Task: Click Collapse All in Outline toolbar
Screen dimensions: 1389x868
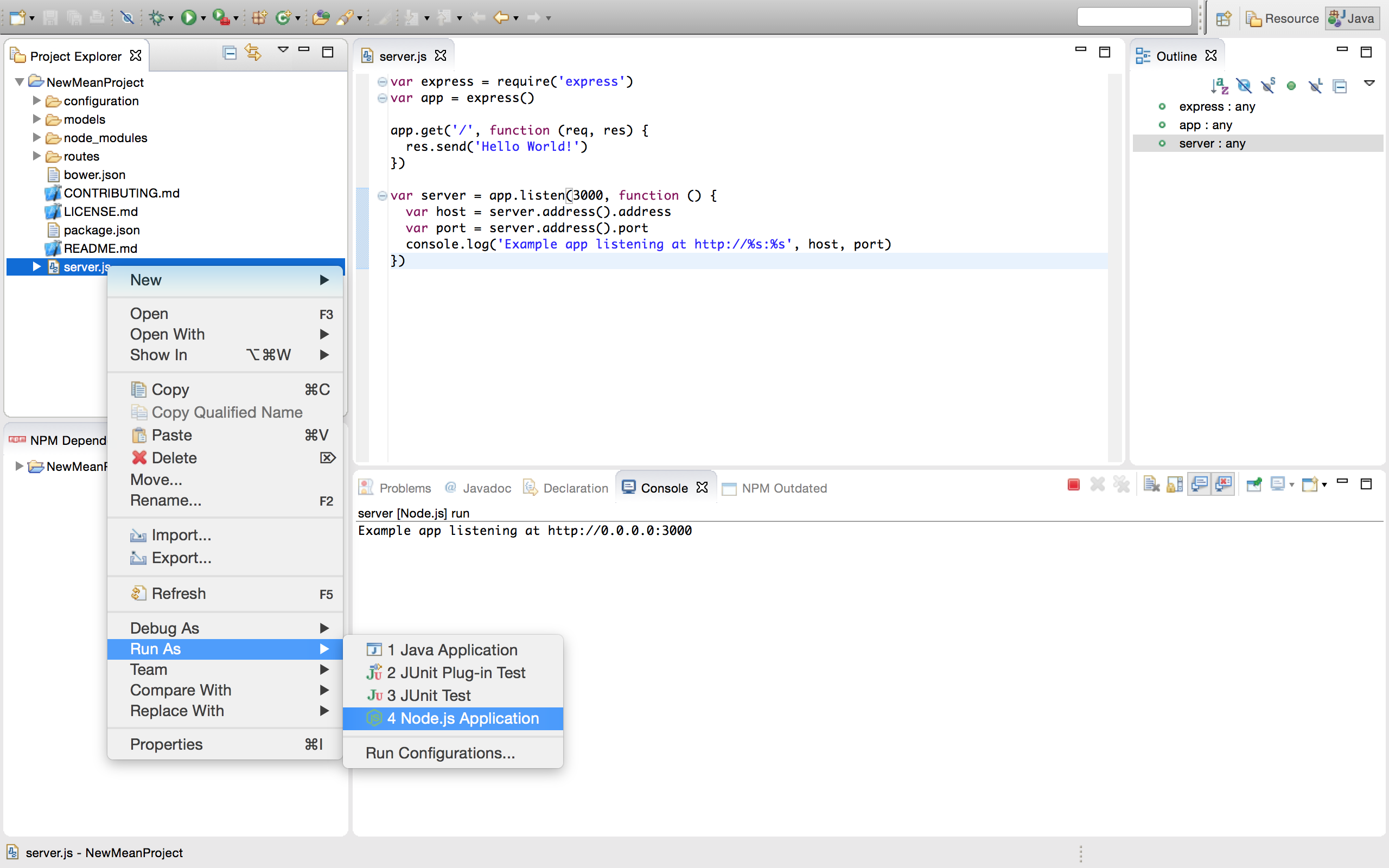Action: point(1340,86)
